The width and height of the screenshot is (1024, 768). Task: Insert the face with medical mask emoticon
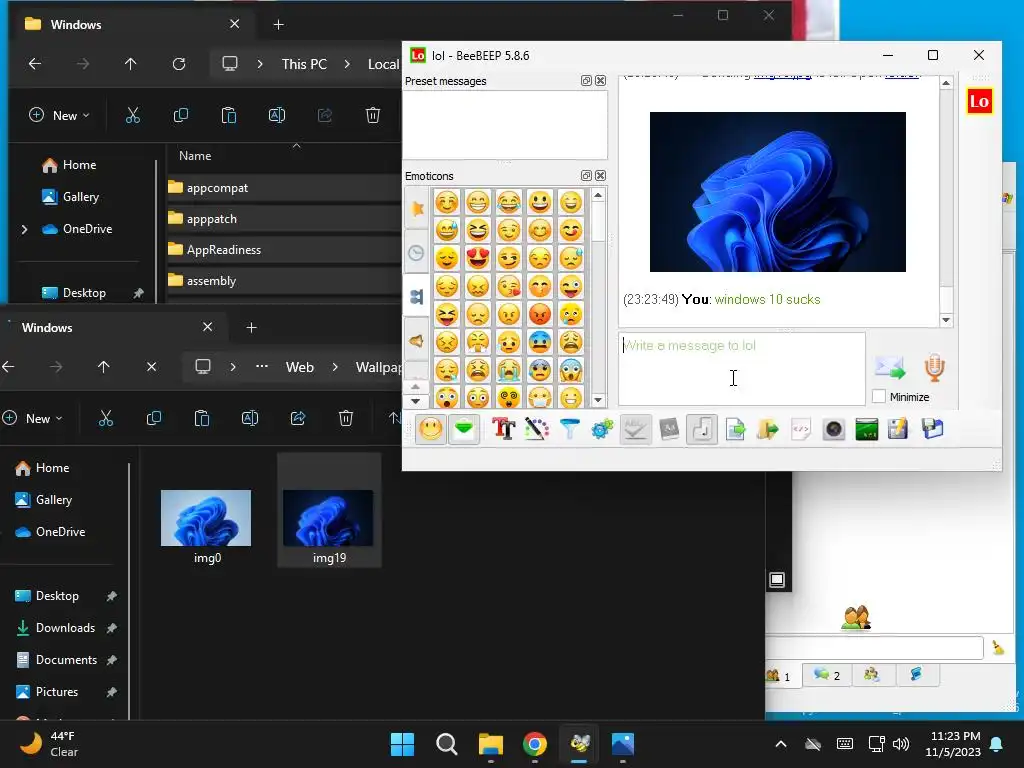(539, 397)
